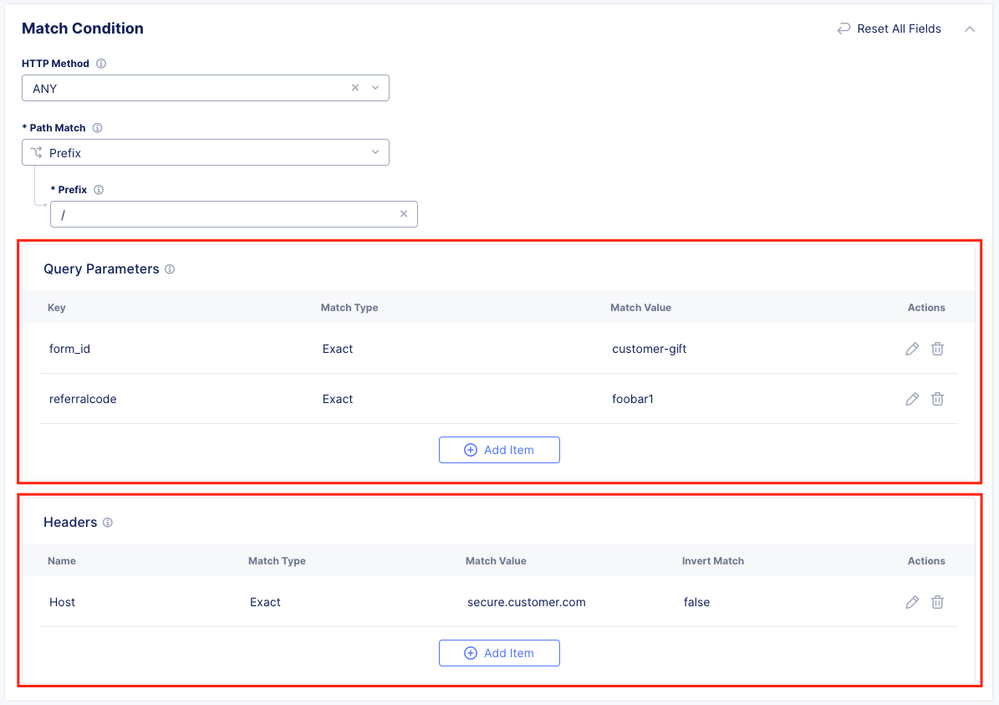Show info tooltip for Query Parameters

[x=170, y=269]
